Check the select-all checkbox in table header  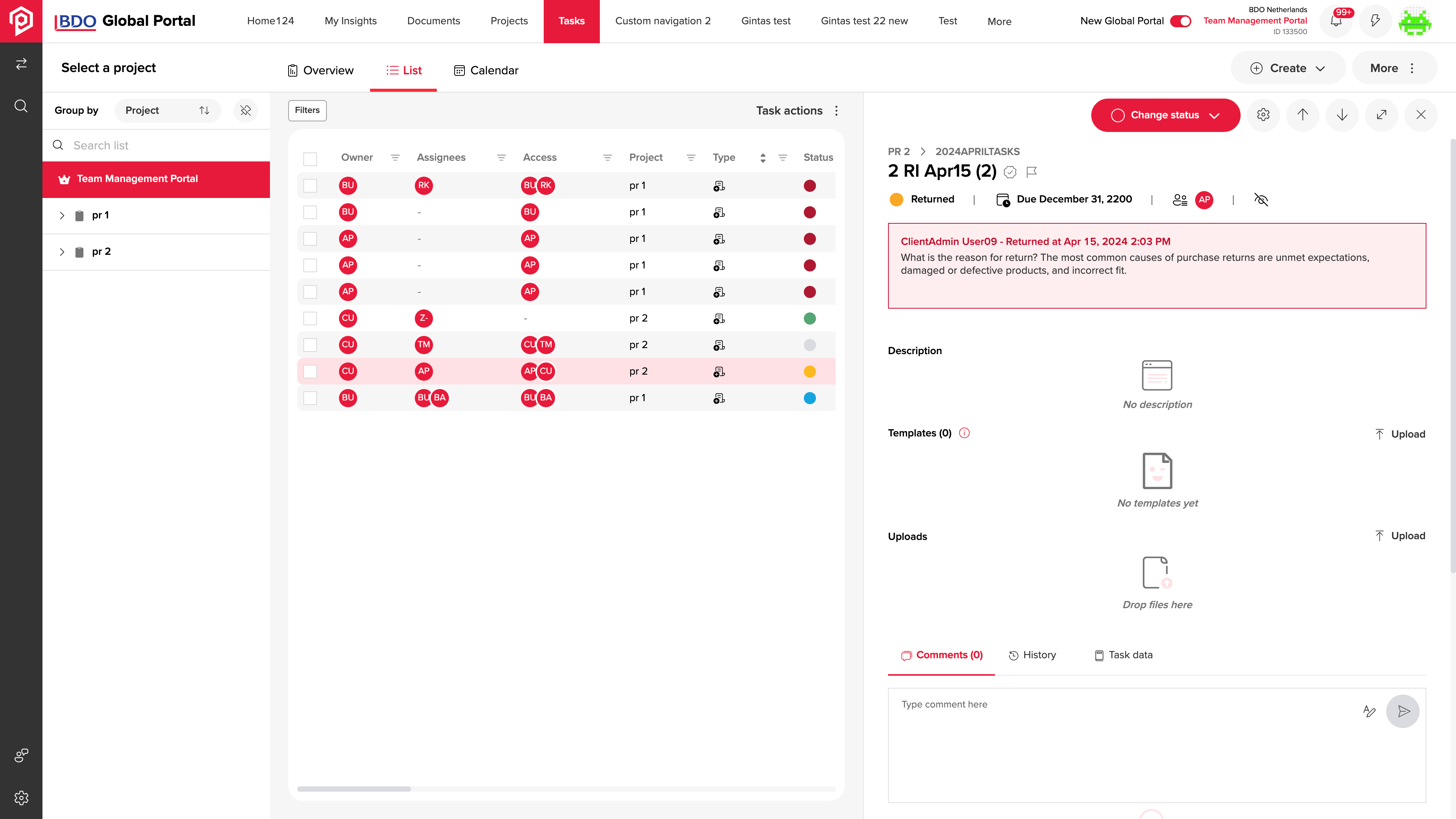(310, 159)
